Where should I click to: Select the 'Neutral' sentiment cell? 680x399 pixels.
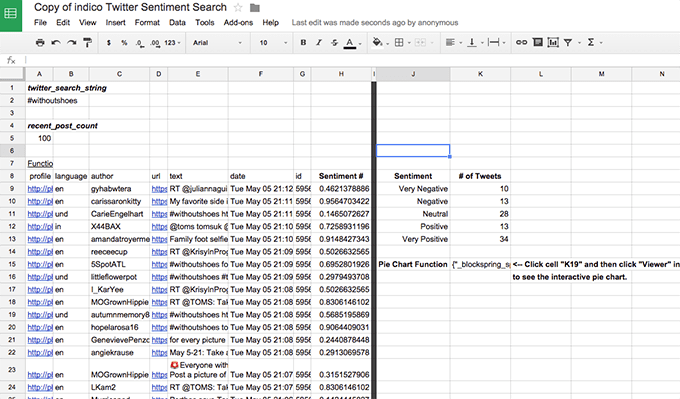[x=413, y=214]
